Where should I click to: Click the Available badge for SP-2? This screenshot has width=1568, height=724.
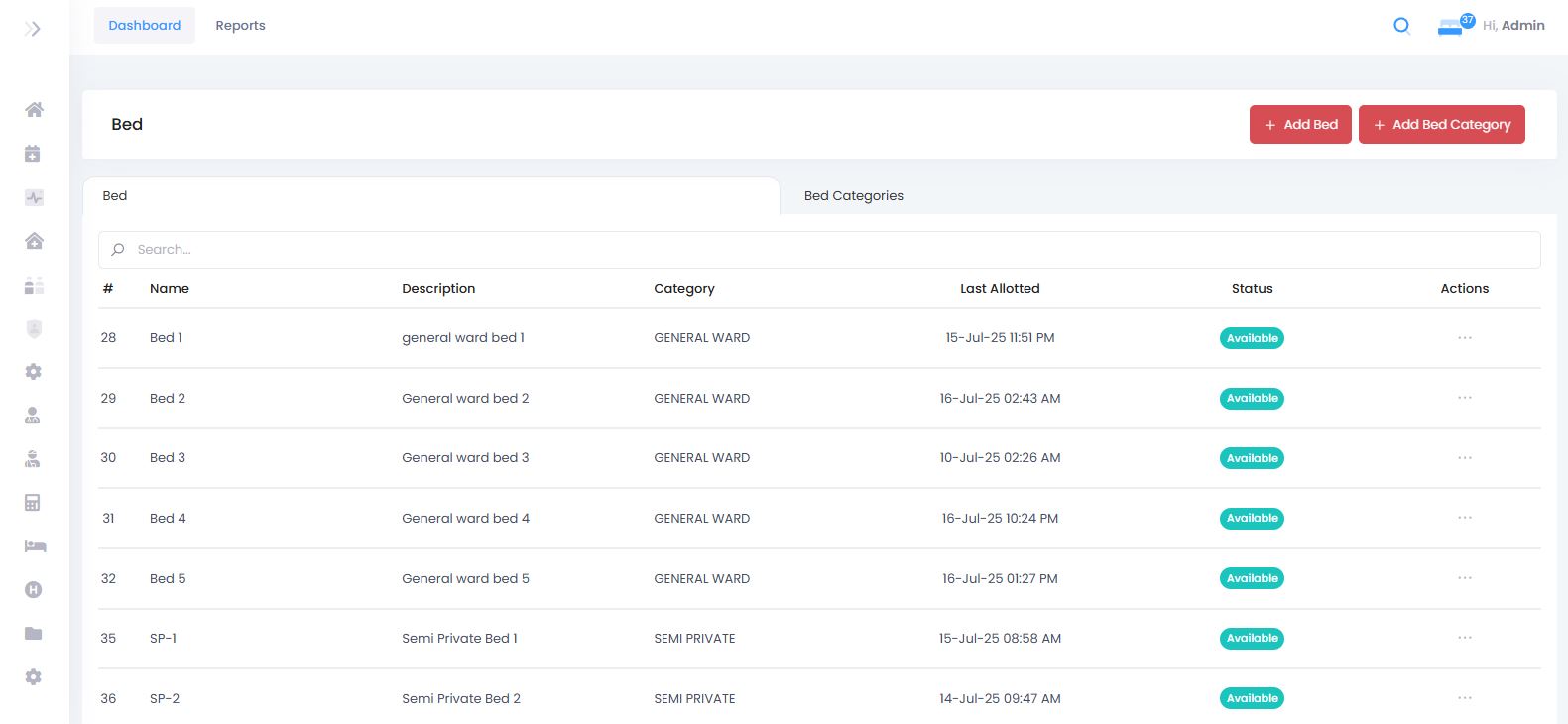coord(1252,698)
